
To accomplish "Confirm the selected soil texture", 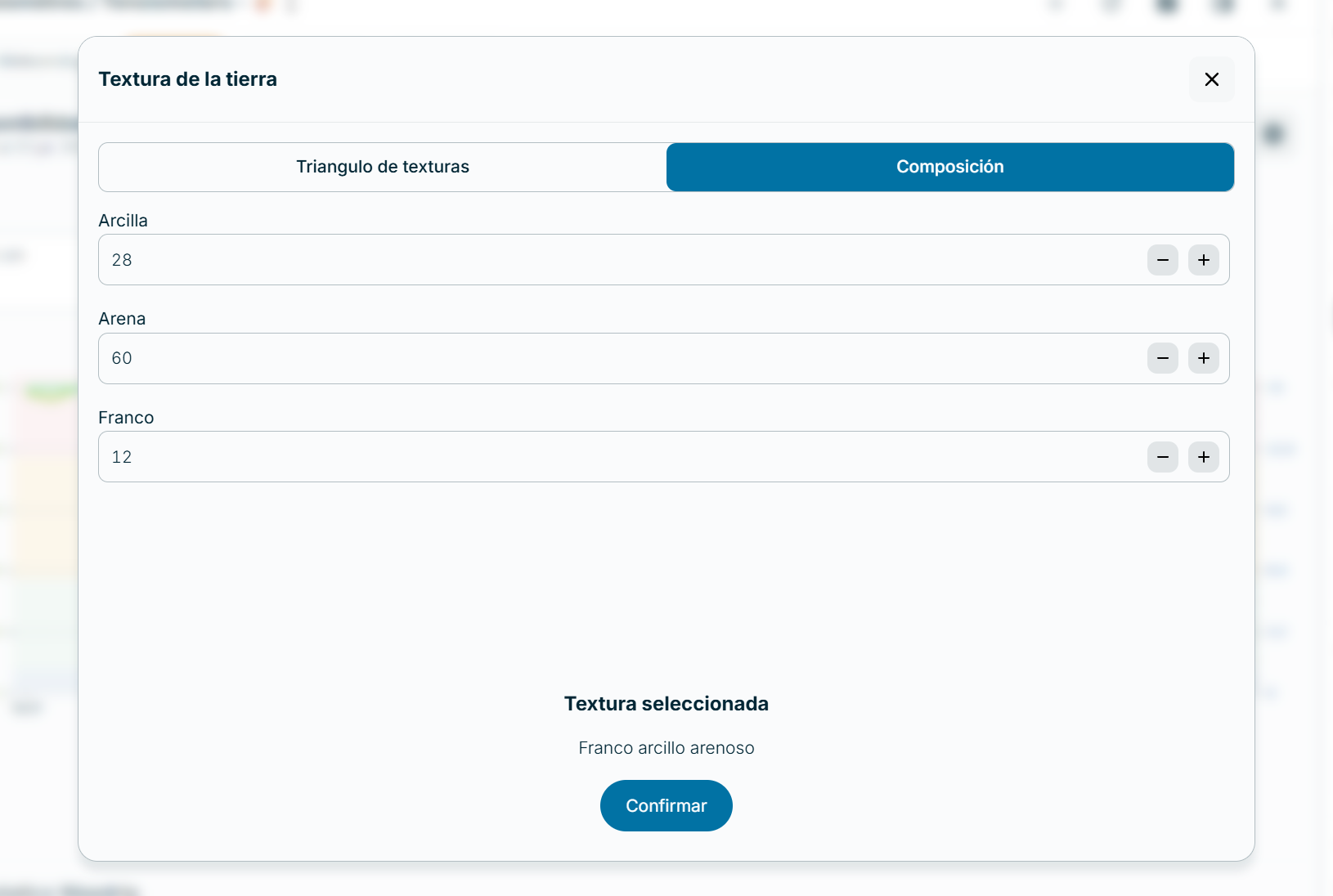I will 666,805.
